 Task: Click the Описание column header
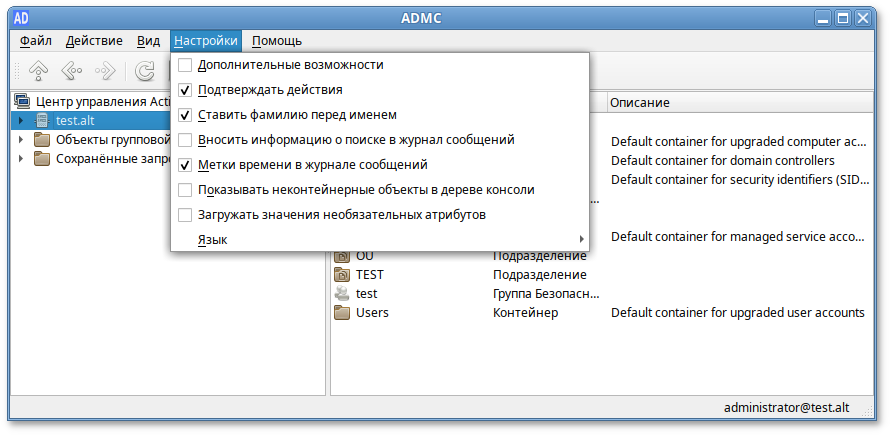(x=740, y=103)
